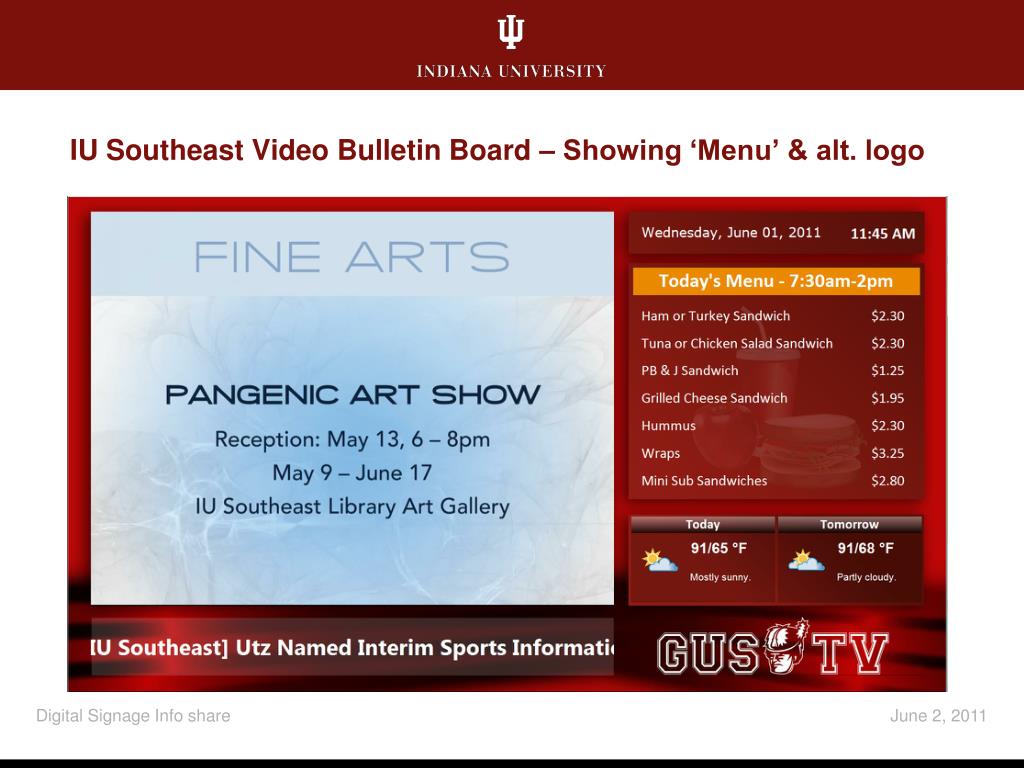Click 'Mini Sub Sandwiches' menu item

704,481
